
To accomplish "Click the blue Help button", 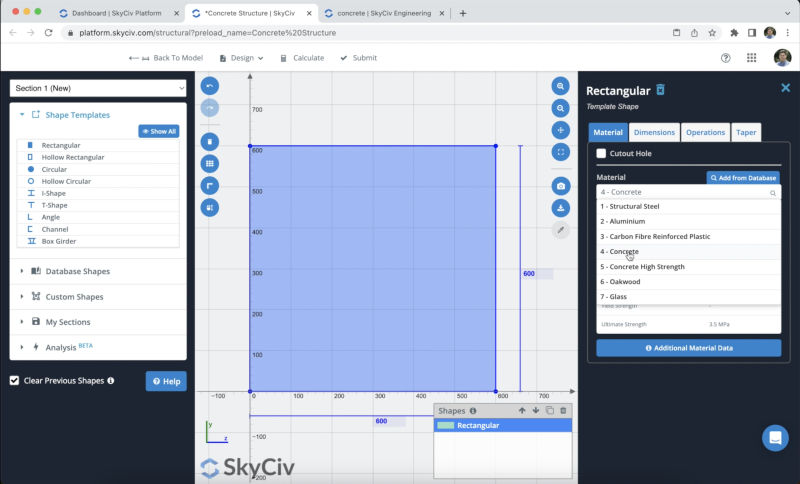I will coord(166,381).
